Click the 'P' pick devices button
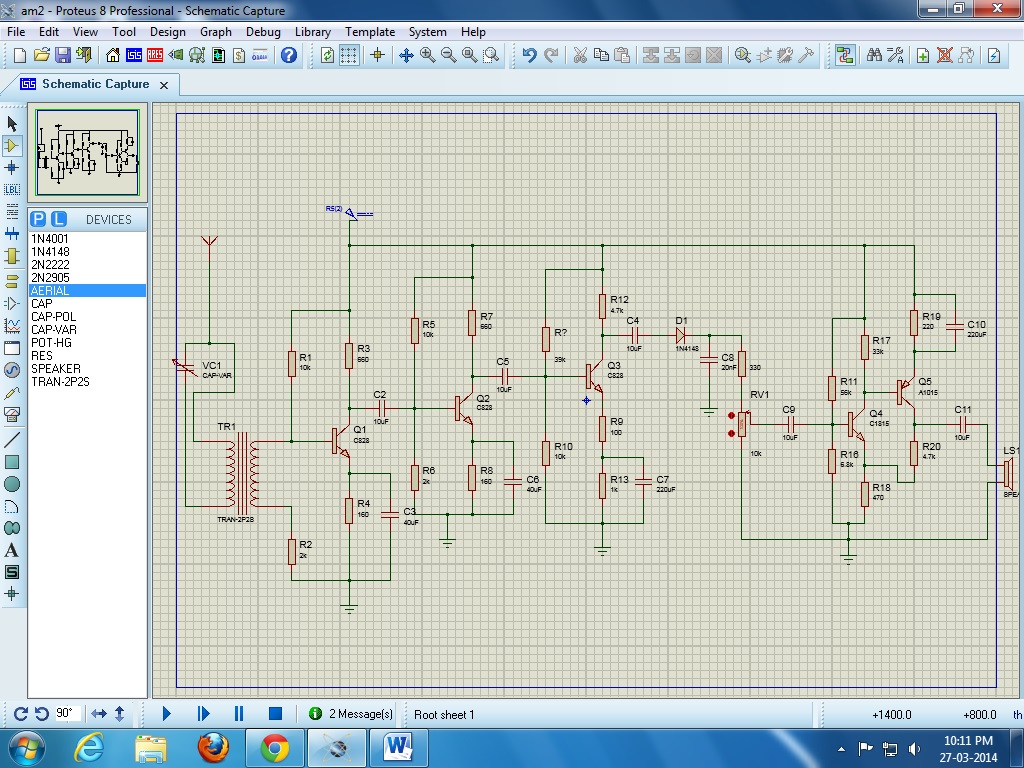Screen dimensions: 1024x768 38,219
